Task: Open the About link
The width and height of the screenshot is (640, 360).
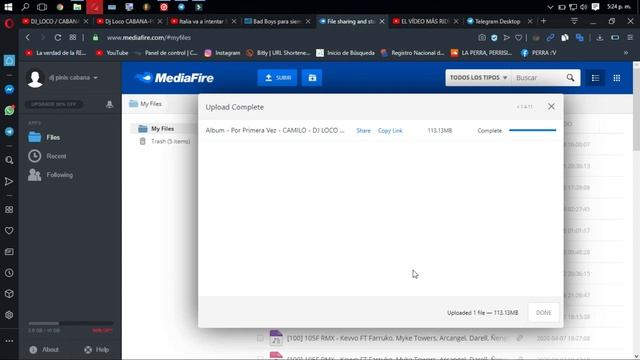Action: click(x=44, y=349)
